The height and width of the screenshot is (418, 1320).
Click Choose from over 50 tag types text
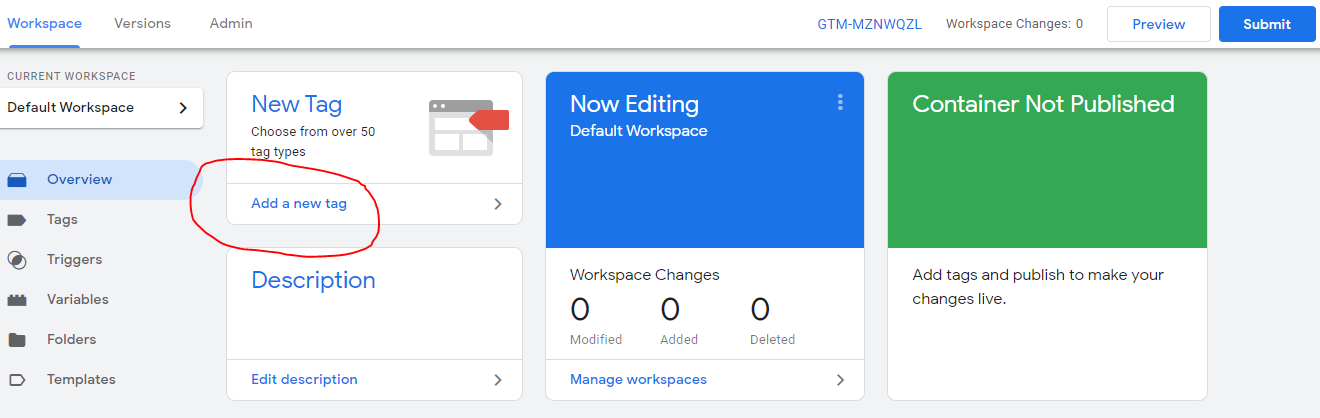click(x=313, y=142)
